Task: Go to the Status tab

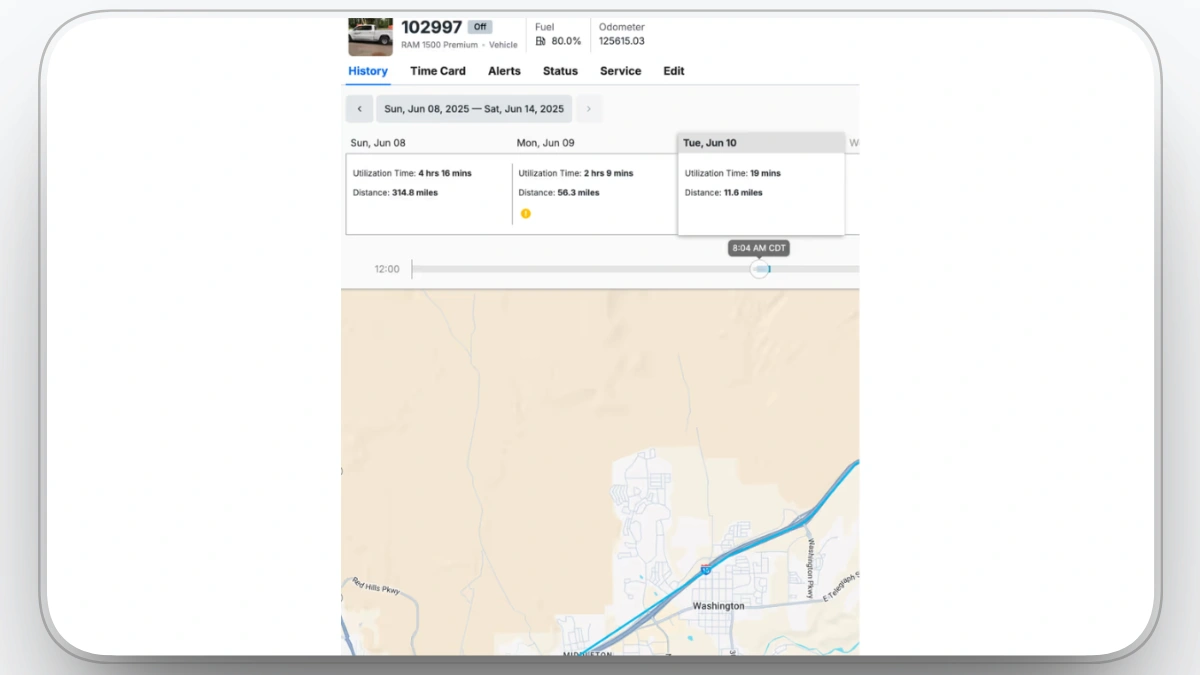Action: 560,71
